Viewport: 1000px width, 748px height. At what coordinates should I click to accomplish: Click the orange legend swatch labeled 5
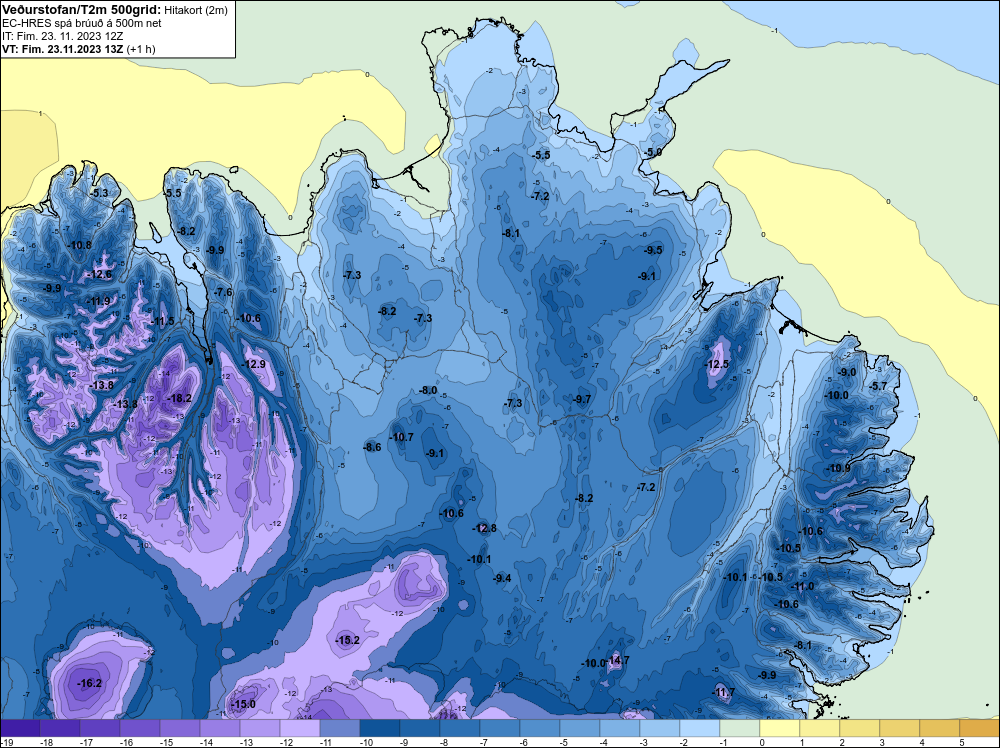(980, 728)
